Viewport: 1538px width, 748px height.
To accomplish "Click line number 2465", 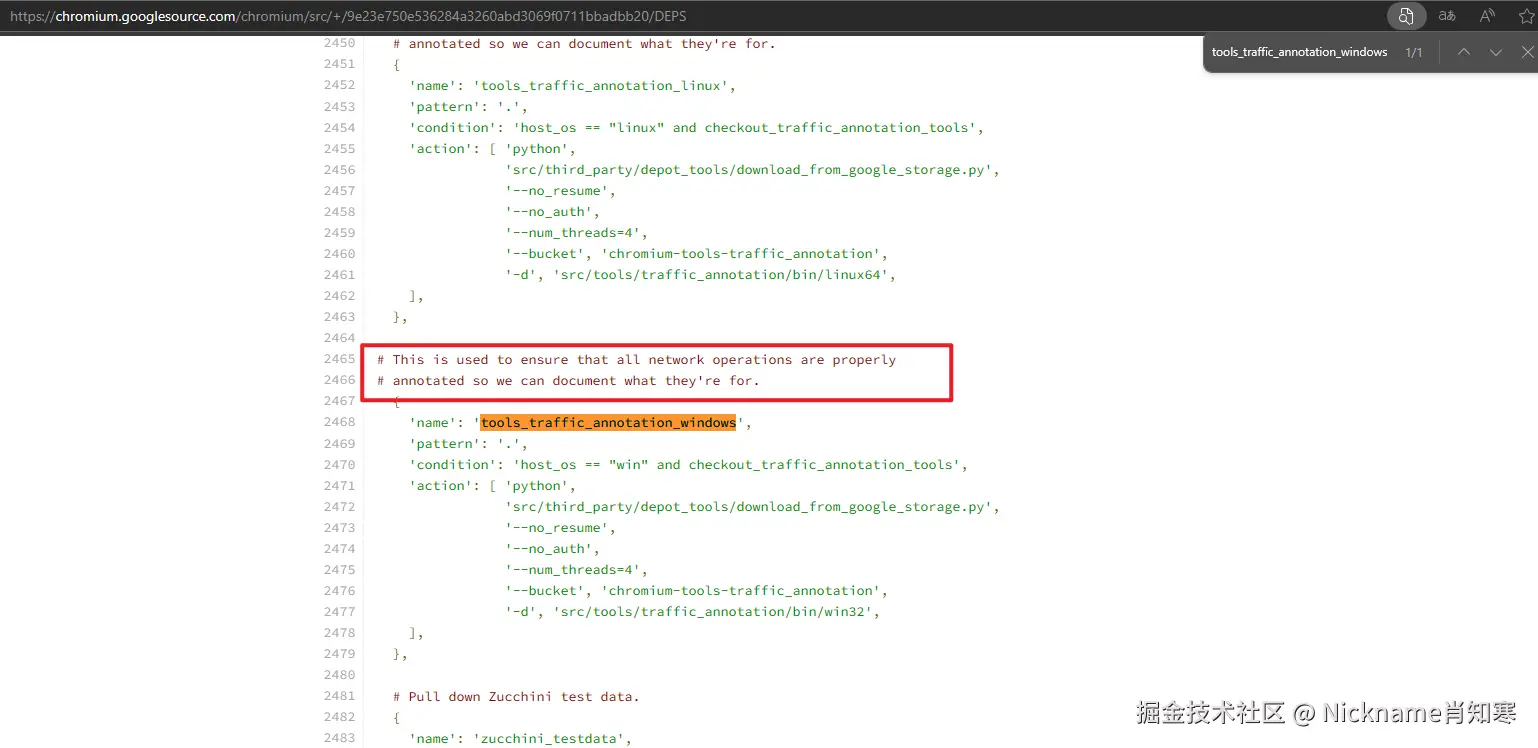I will point(339,359).
